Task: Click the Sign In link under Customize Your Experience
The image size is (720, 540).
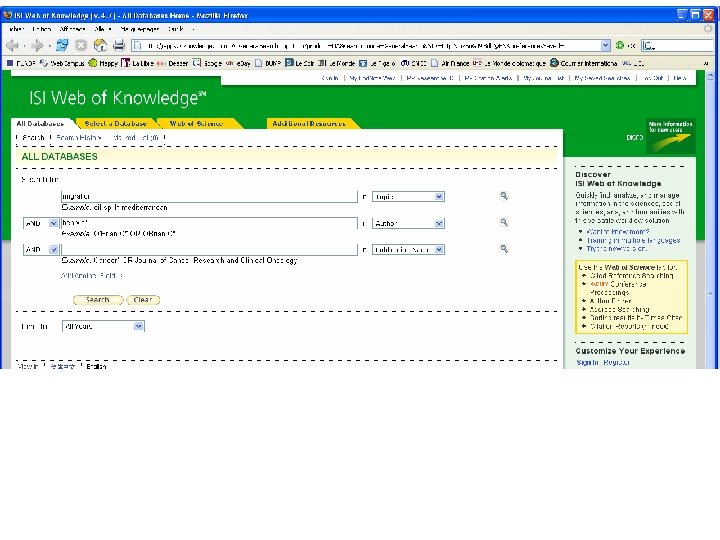Action: tap(587, 362)
